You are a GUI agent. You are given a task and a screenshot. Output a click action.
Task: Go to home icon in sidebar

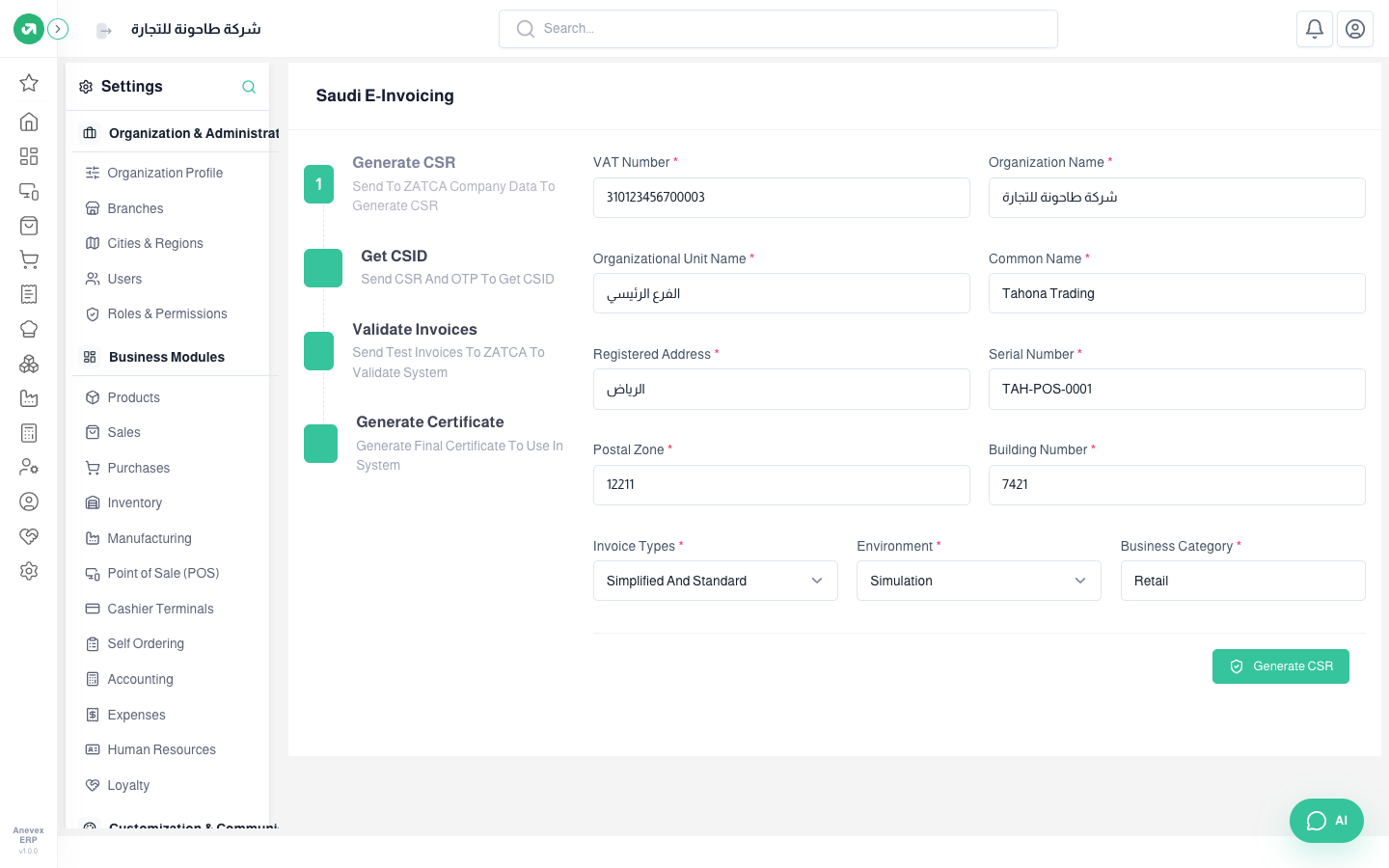click(29, 122)
